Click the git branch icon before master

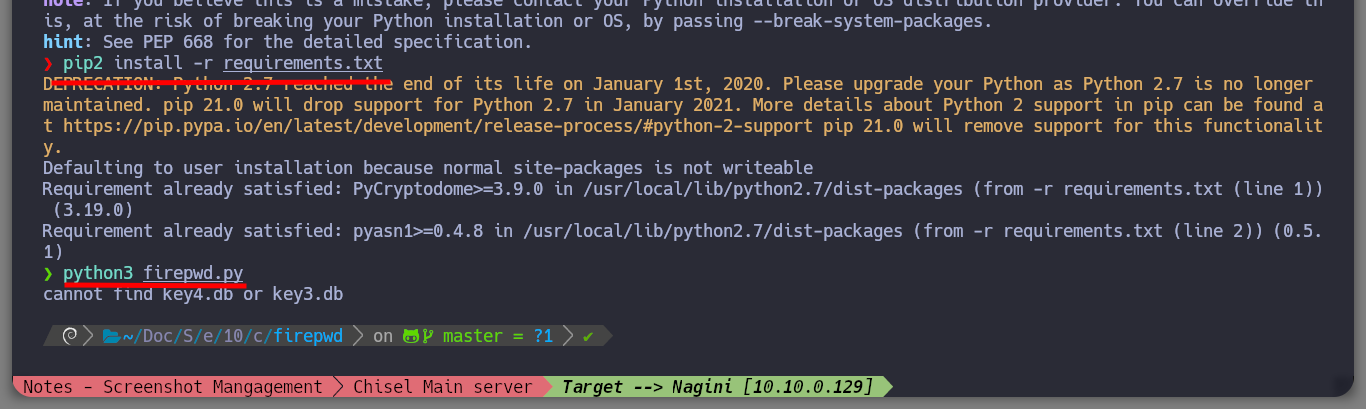427,337
